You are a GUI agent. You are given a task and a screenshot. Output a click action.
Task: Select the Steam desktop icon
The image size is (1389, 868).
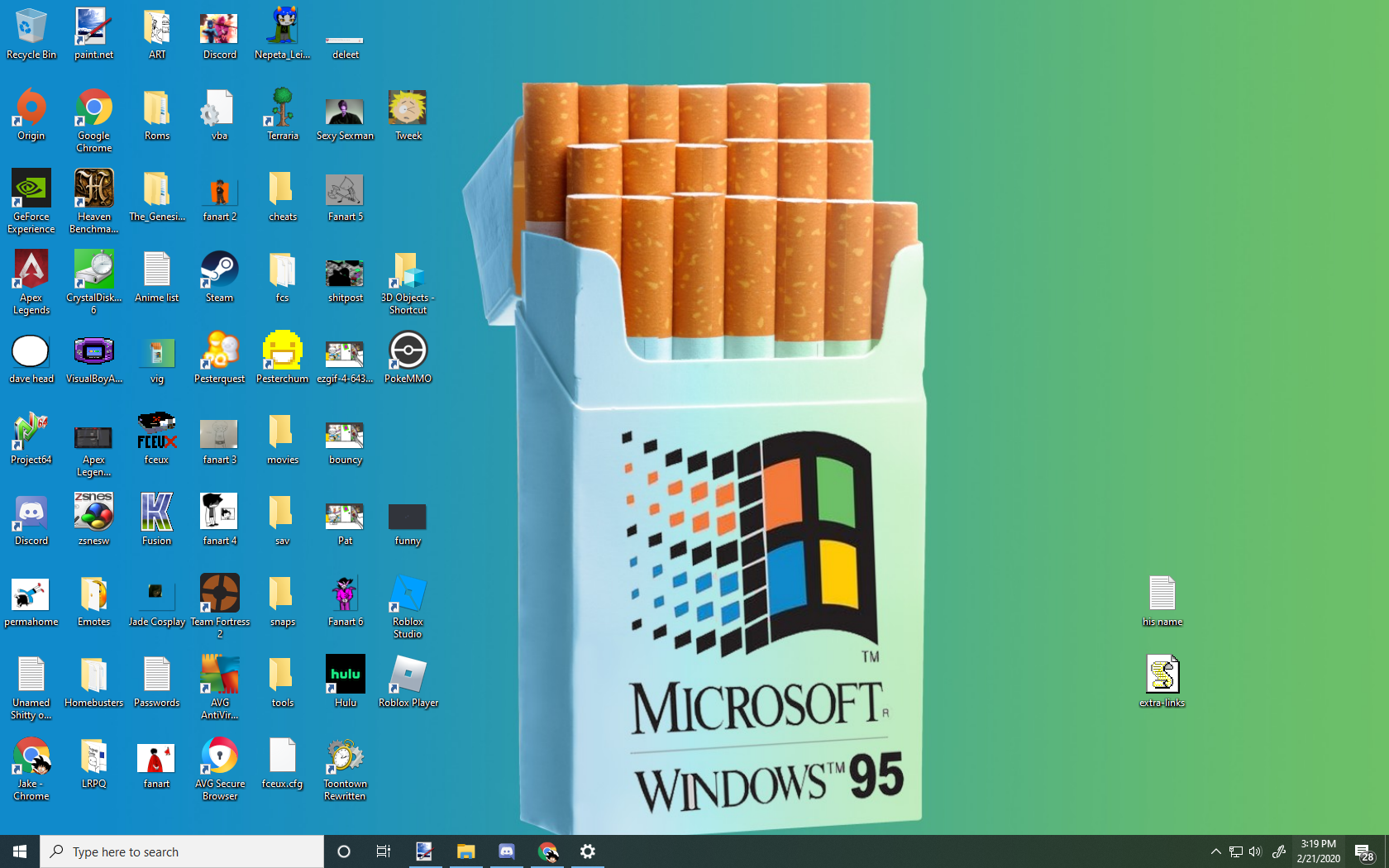click(220, 277)
